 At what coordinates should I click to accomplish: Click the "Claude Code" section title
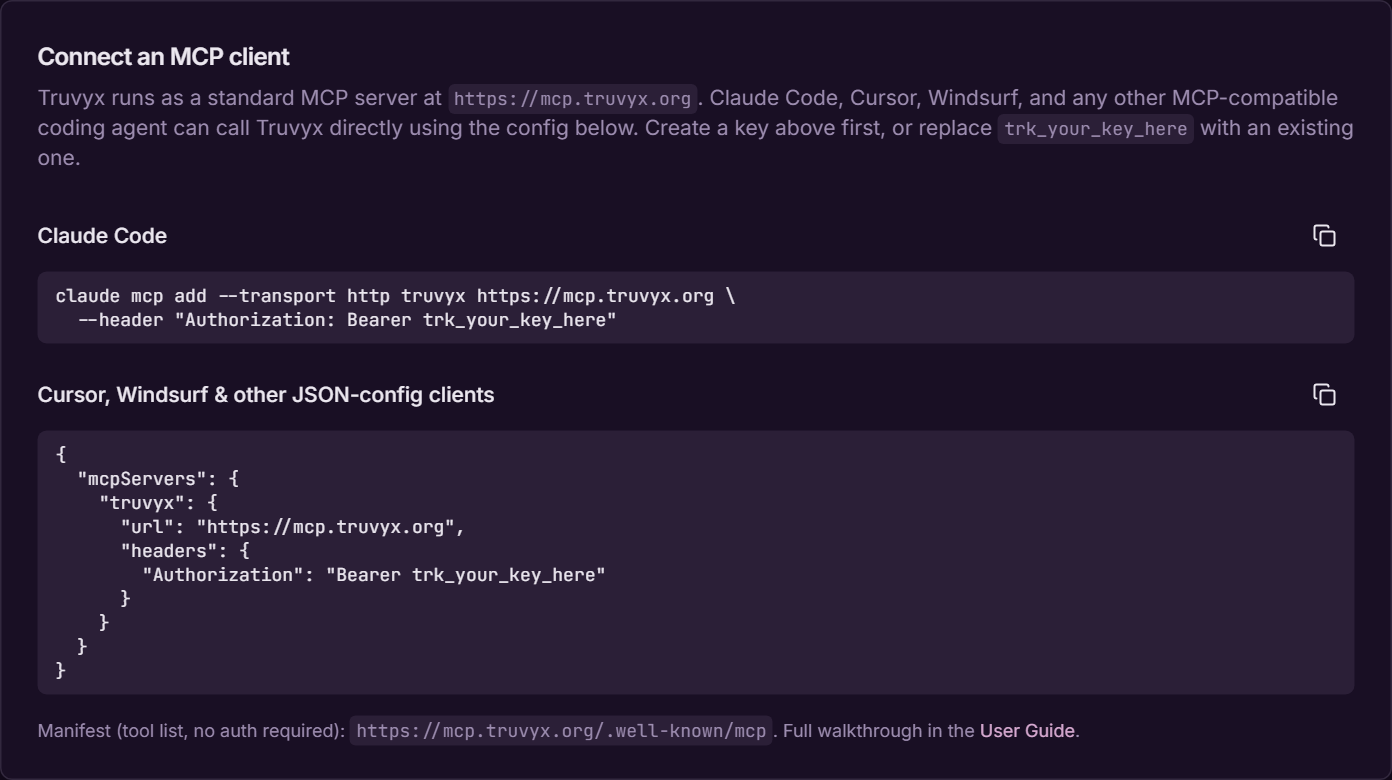coord(102,236)
